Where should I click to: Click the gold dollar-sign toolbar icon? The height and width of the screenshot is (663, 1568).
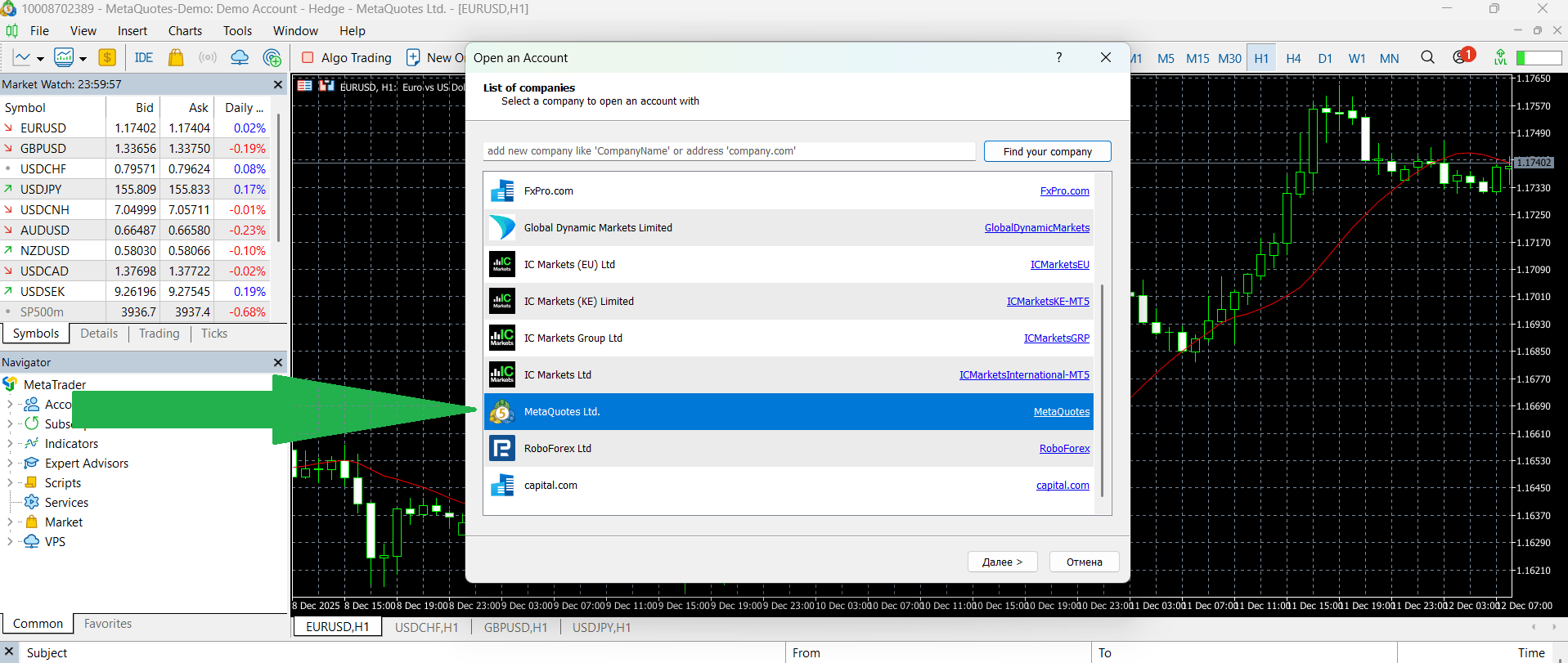[107, 57]
